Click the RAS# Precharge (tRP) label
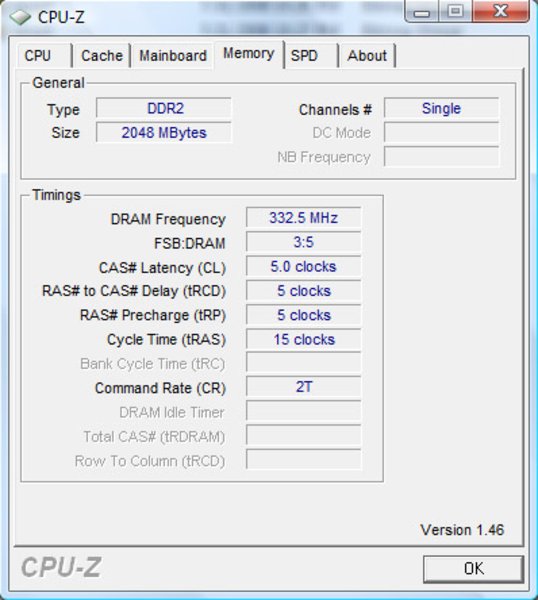The image size is (538, 600). pos(153,315)
